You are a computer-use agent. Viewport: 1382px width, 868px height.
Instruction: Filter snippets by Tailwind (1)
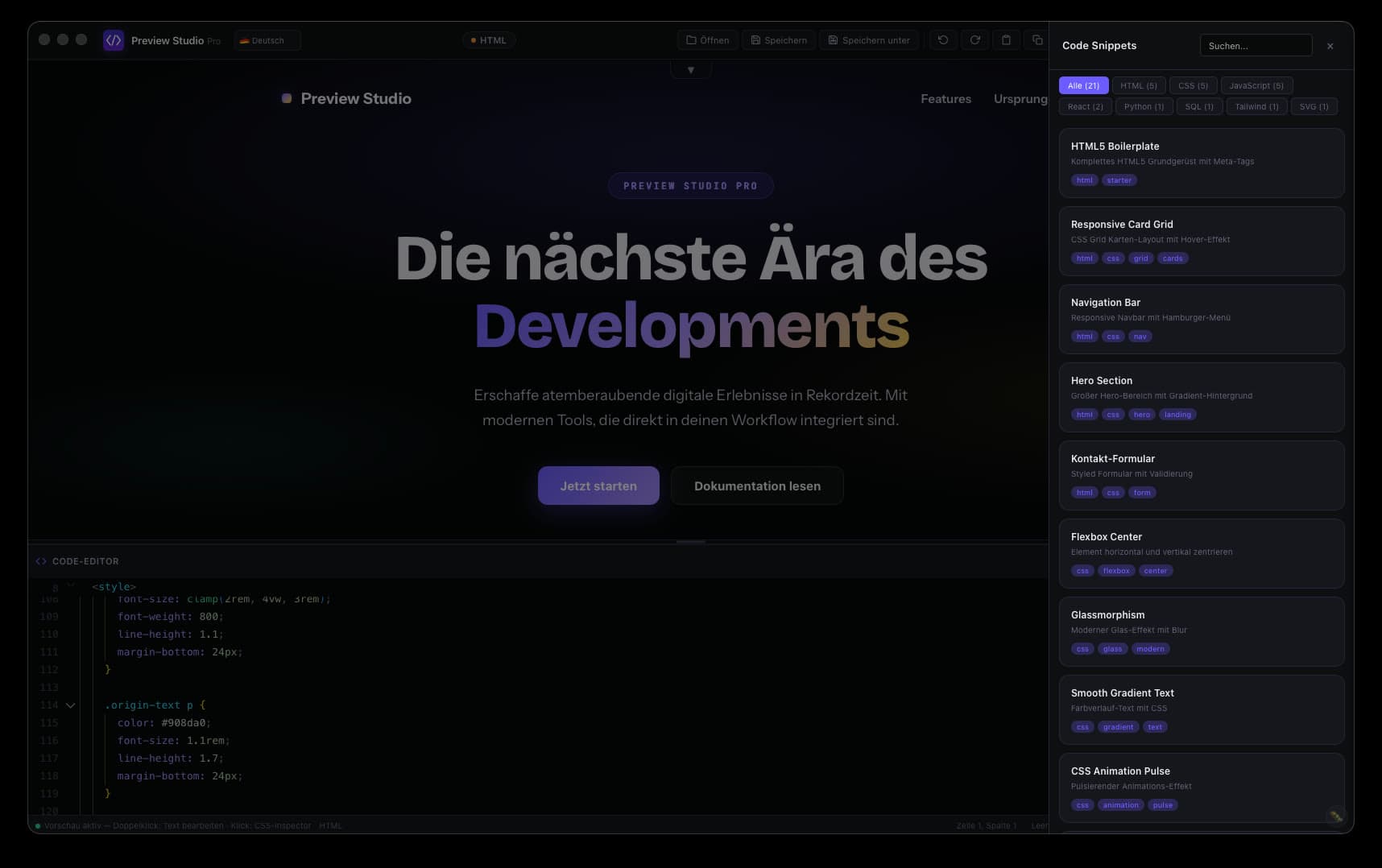[x=1256, y=106]
